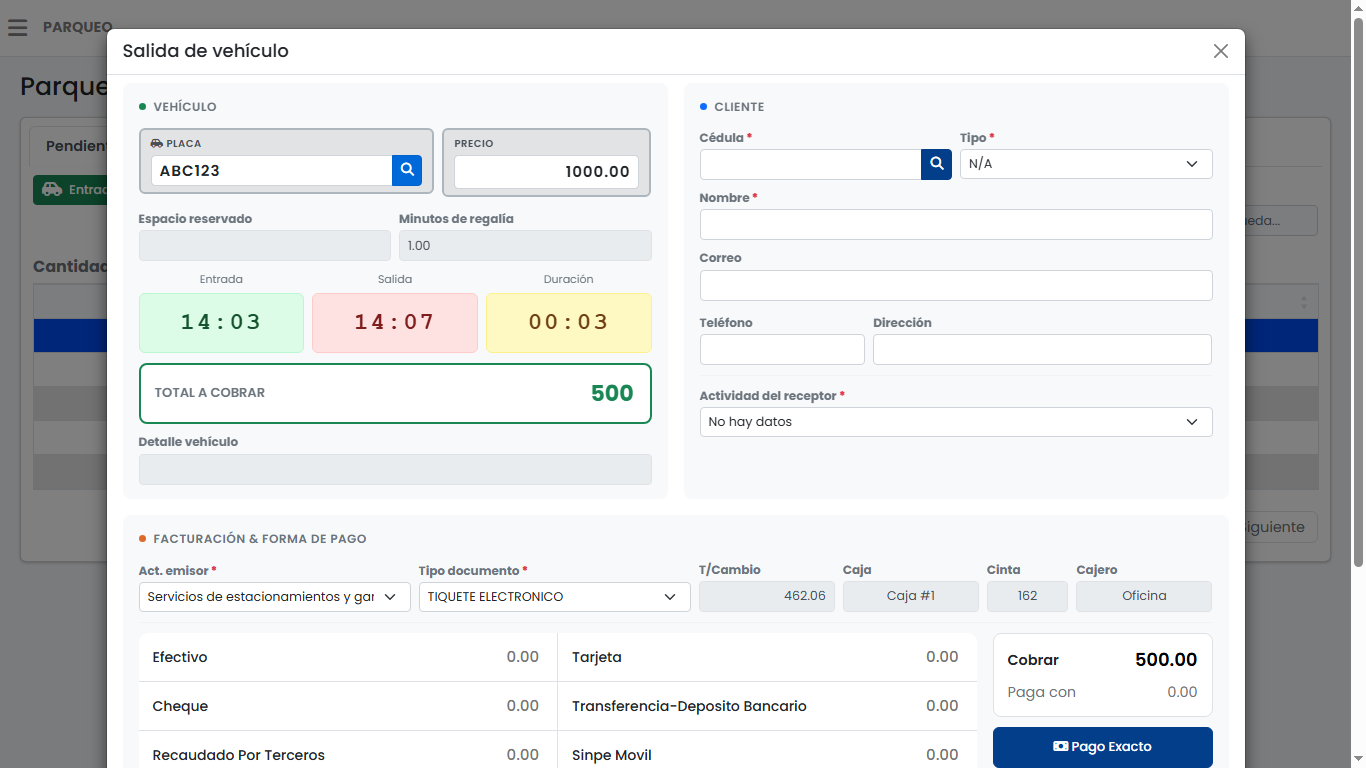
Task: Open the Tipo dropdown showing N/A
Action: click(1086, 163)
